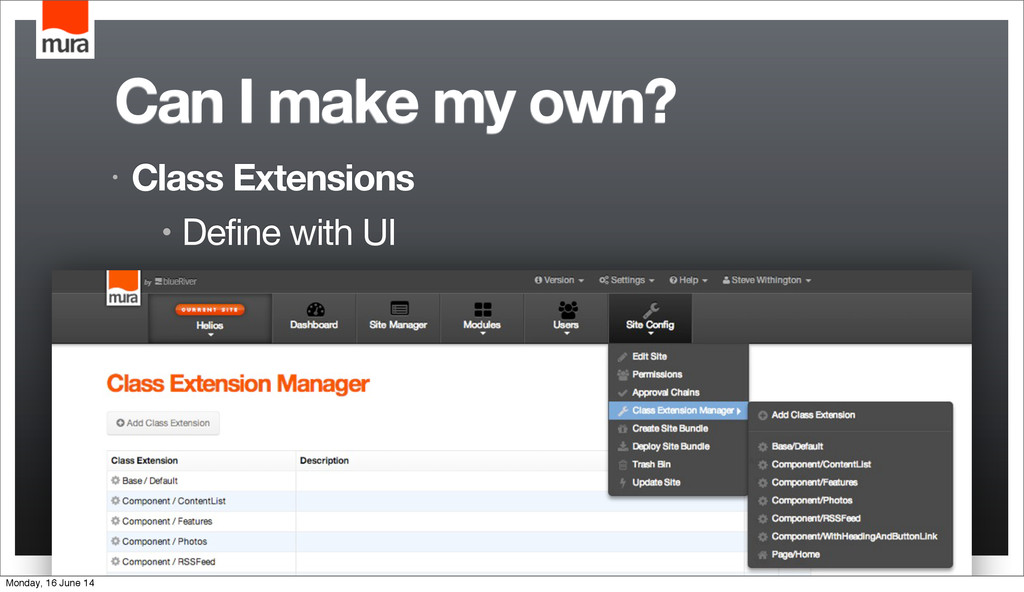Open the Helios current site selector
1024x592 pixels.
pyautogui.click(x=210, y=319)
